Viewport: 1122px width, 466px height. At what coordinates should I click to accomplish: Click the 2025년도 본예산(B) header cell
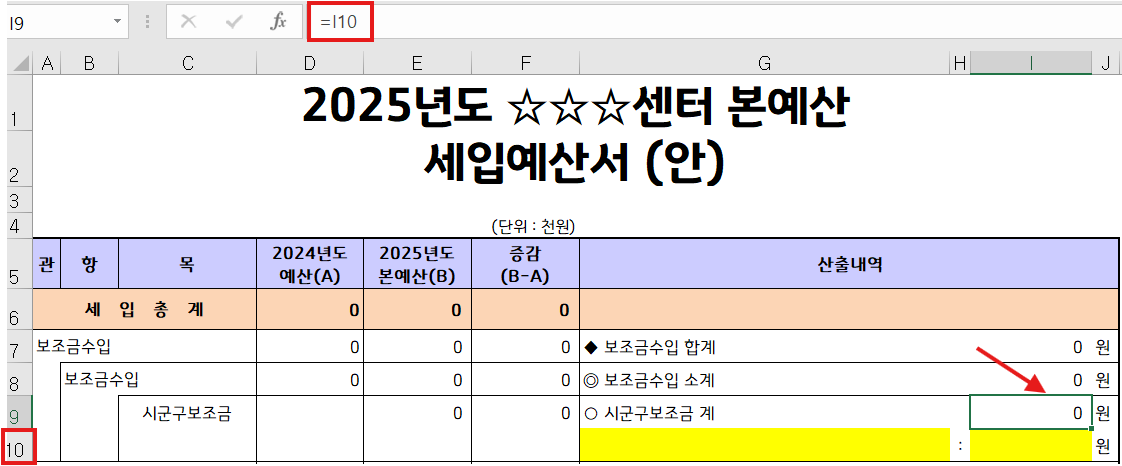click(x=417, y=264)
